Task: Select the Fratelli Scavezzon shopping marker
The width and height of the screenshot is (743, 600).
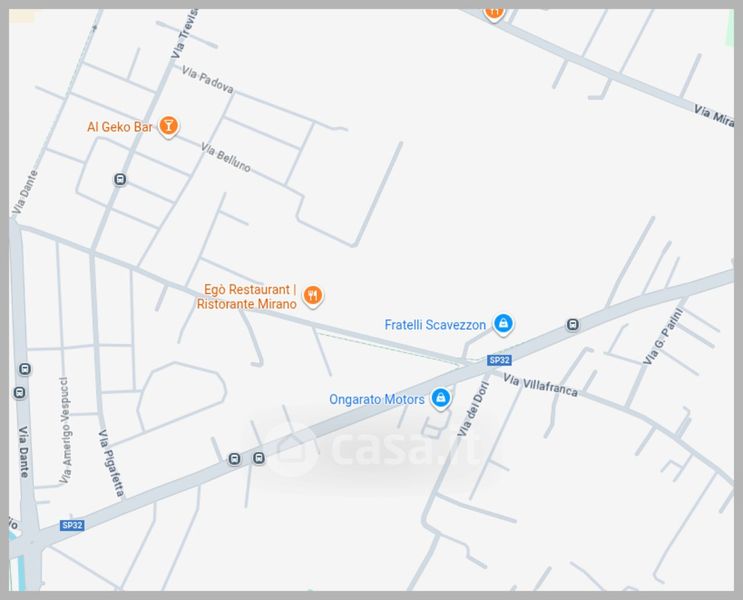Action: (503, 324)
